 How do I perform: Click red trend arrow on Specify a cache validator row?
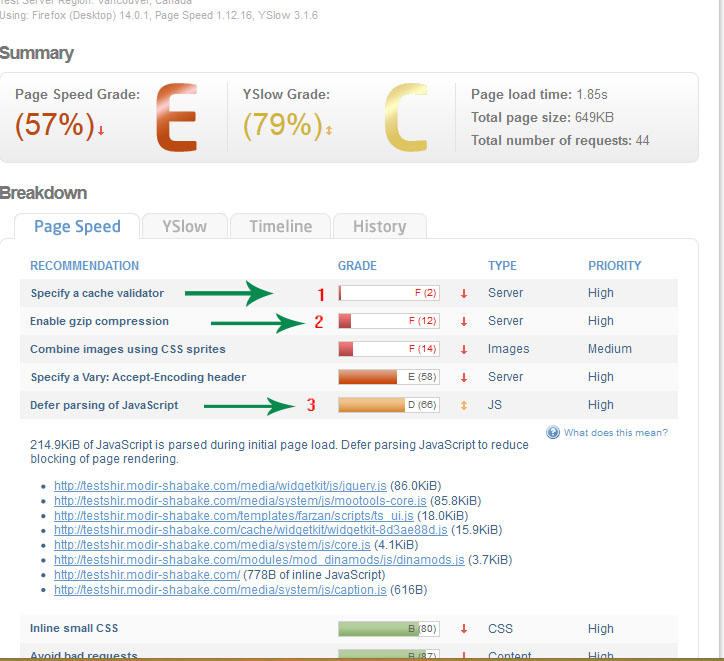pyautogui.click(x=464, y=294)
